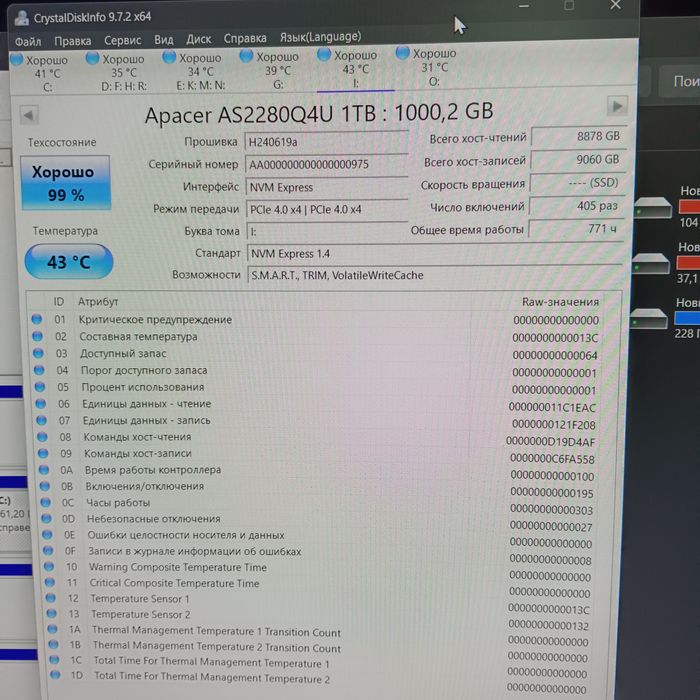This screenshot has height=700, width=700.
Task: Click total host writes value 9060 GB
Action: pyautogui.click(x=578, y=159)
